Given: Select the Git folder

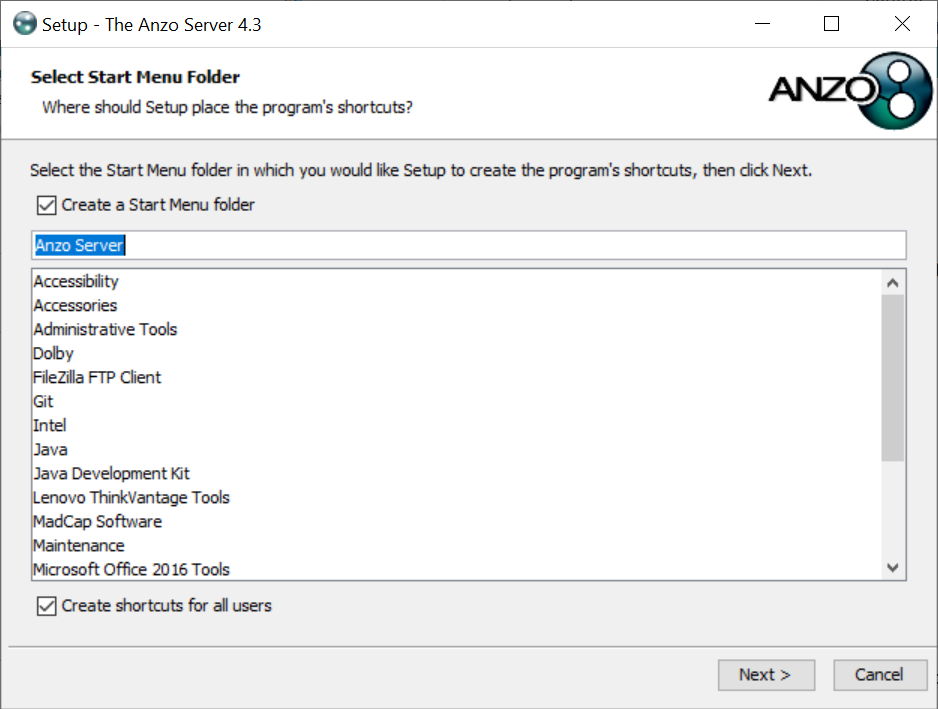Looking at the screenshot, I should tap(43, 401).
